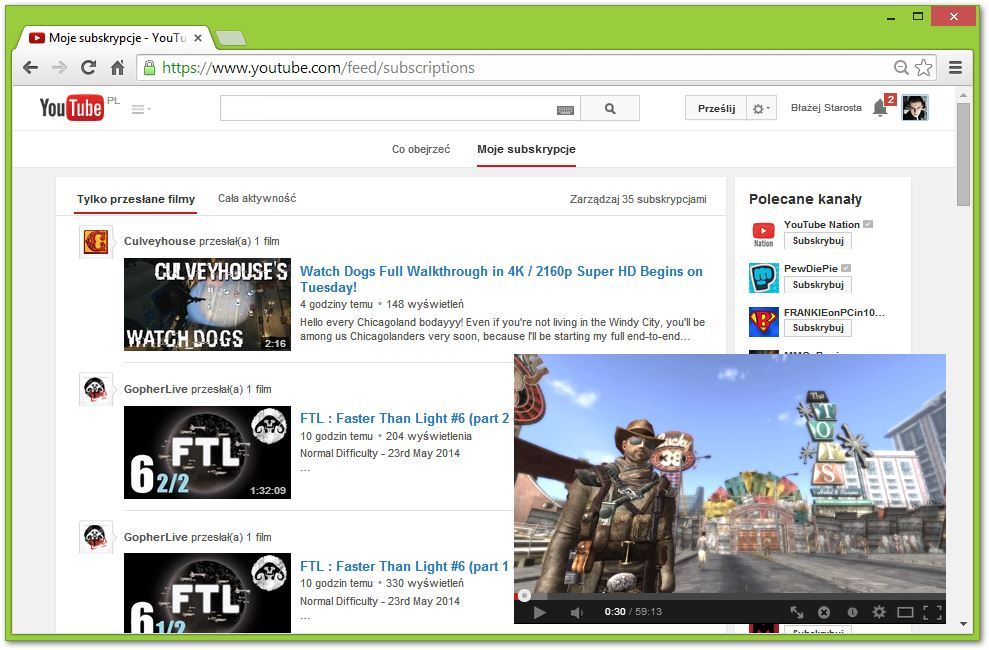Image resolution: width=989 pixels, height=650 pixels.
Task: Click the browser forward arrow
Action: tap(59, 67)
